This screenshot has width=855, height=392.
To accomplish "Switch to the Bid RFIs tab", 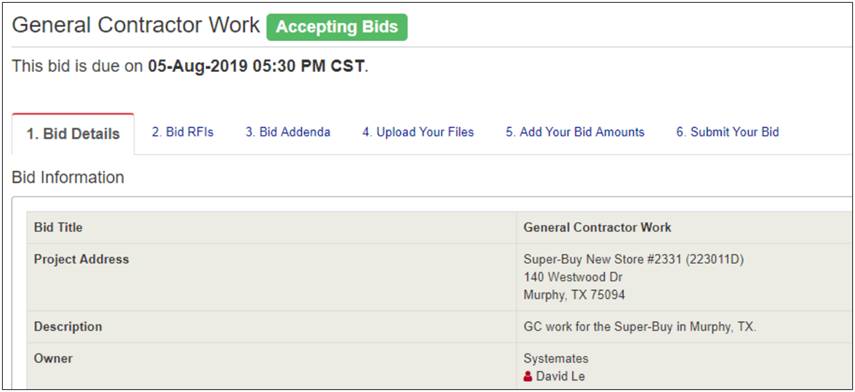I will pos(183,132).
